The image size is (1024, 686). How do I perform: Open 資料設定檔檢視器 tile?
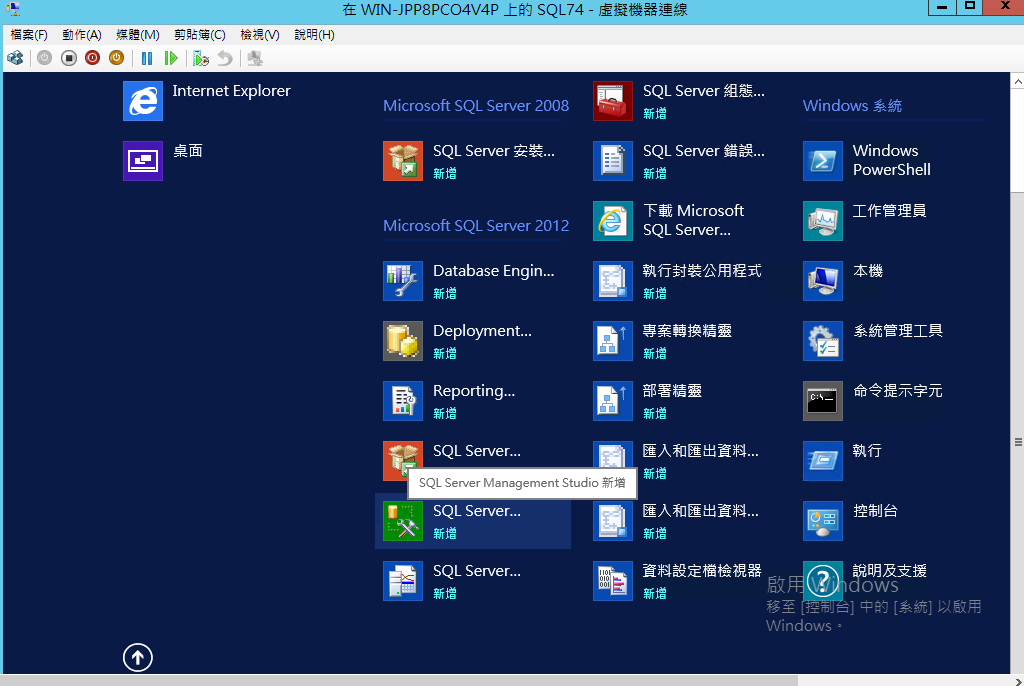(x=677, y=581)
